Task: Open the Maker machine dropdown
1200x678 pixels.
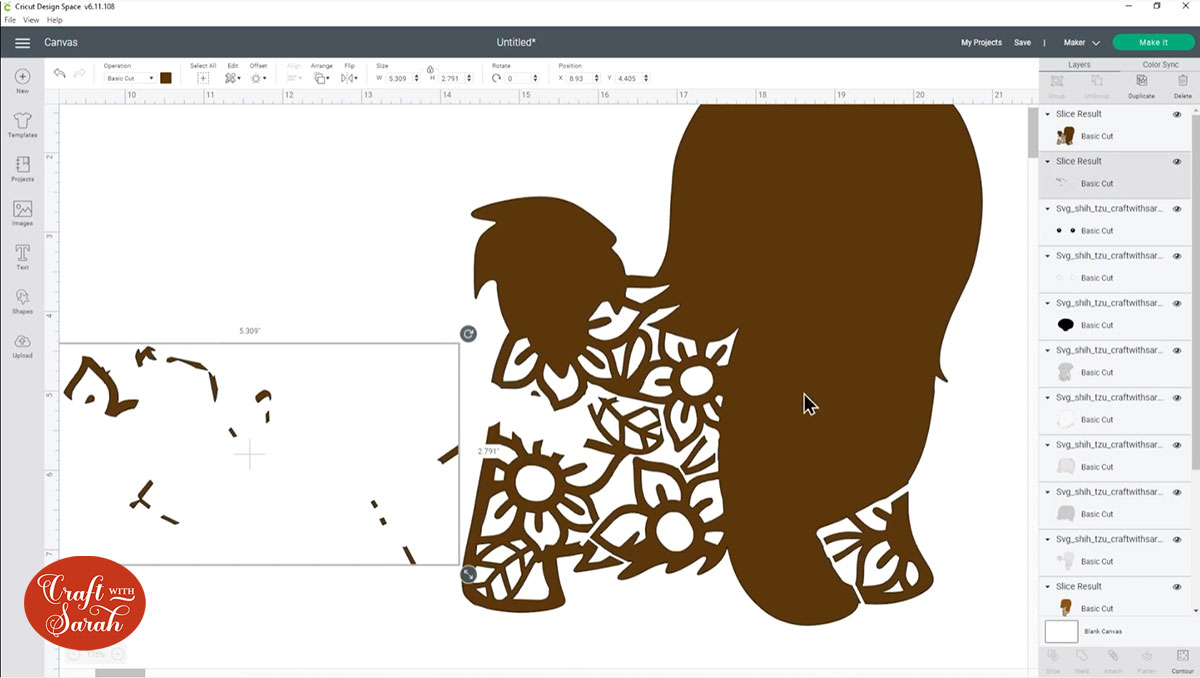Action: tap(1080, 42)
